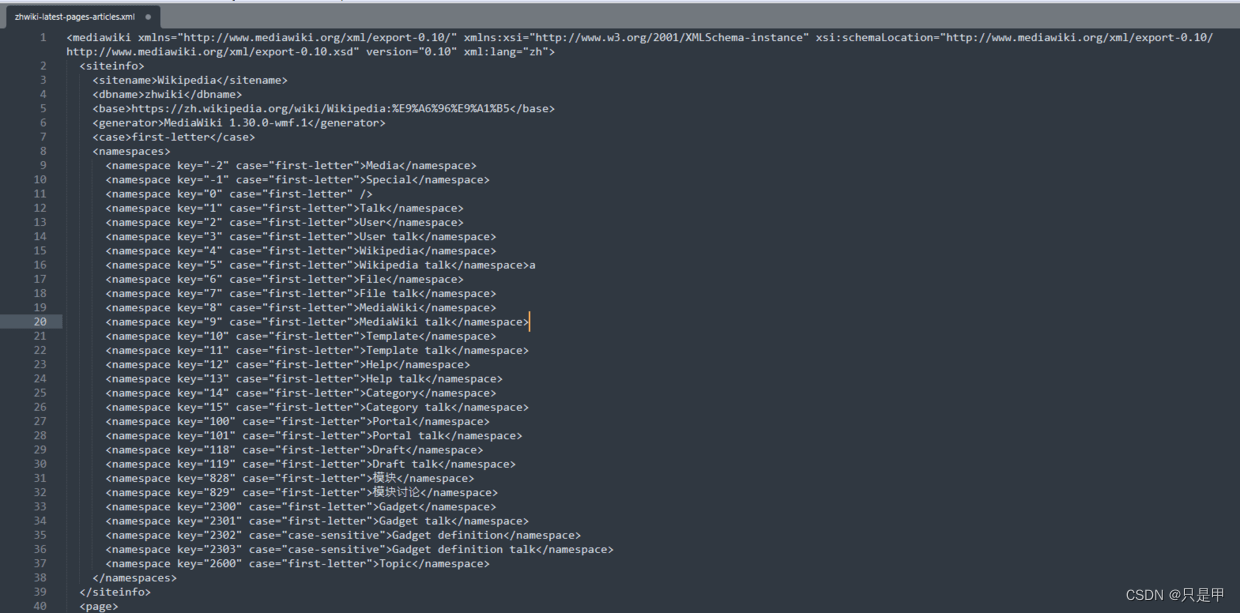Click the Draft talk namespace line
Viewport: 1240px width, 613px height.
point(310,464)
